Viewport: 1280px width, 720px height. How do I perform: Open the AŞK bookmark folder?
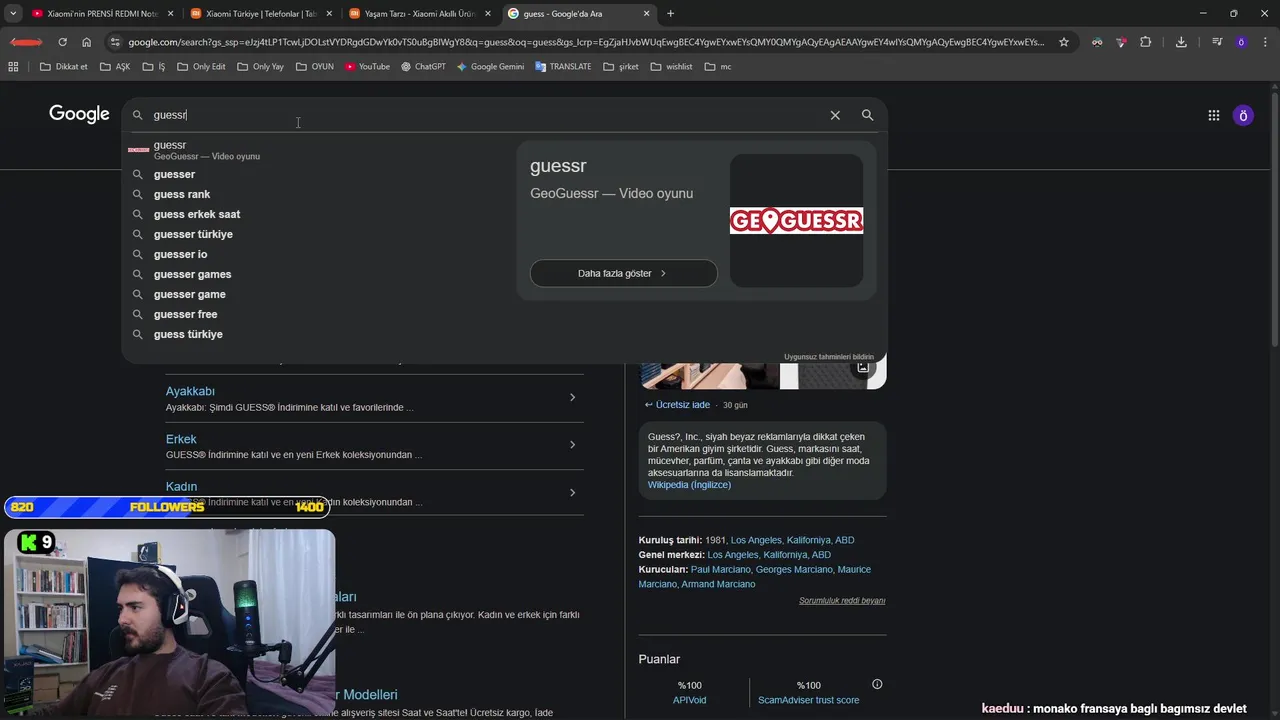coord(115,67)
